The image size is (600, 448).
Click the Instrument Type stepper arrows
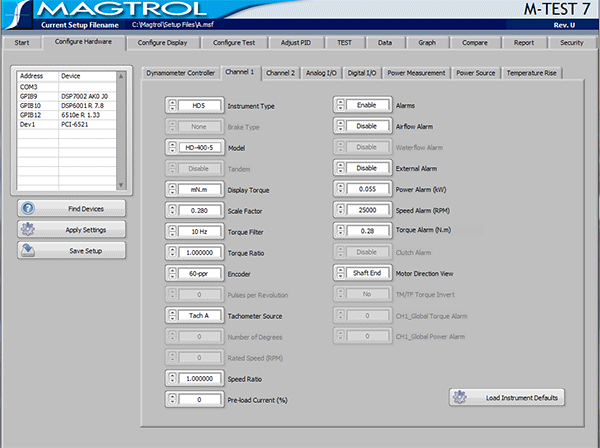point(173,106)
